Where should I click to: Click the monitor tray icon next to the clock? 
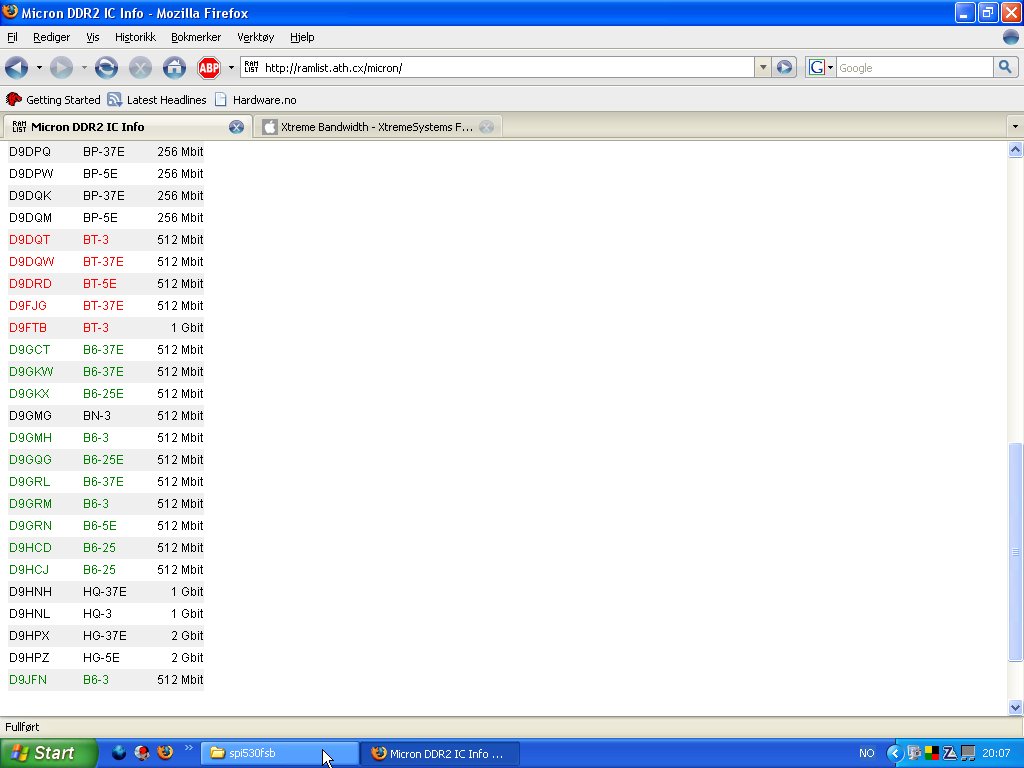(968, 753)
